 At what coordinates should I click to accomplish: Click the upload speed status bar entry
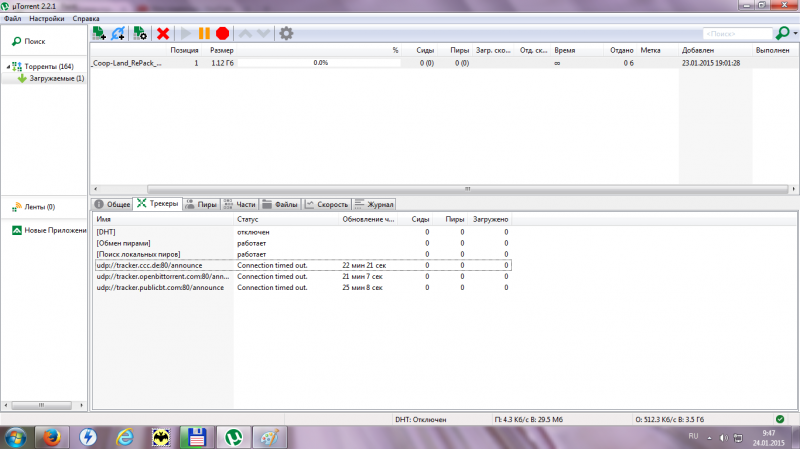(x=669, y=419)
